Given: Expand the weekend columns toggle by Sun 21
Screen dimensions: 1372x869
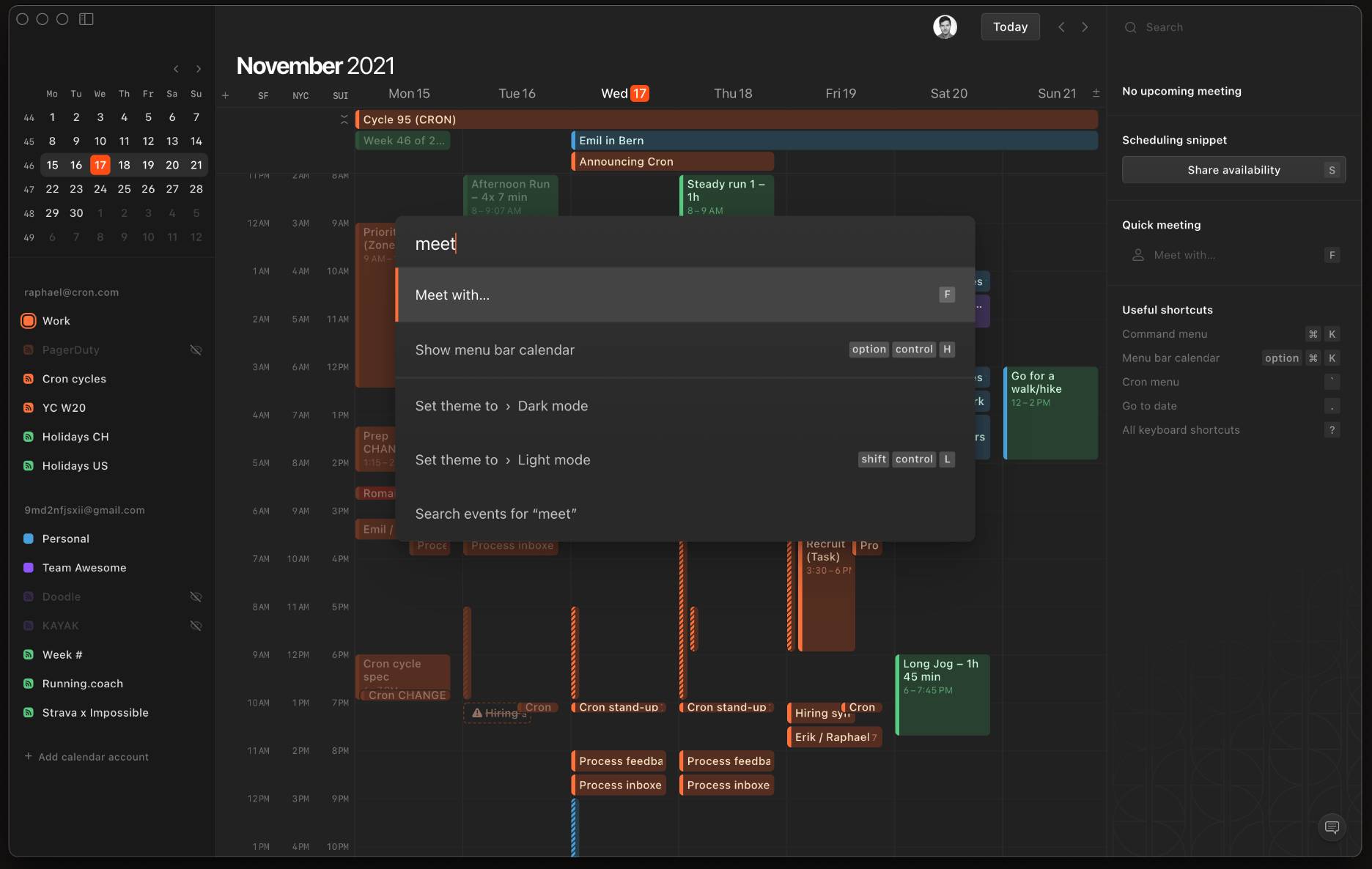Looking at the screenshot, I should (x=1096, y=93).
